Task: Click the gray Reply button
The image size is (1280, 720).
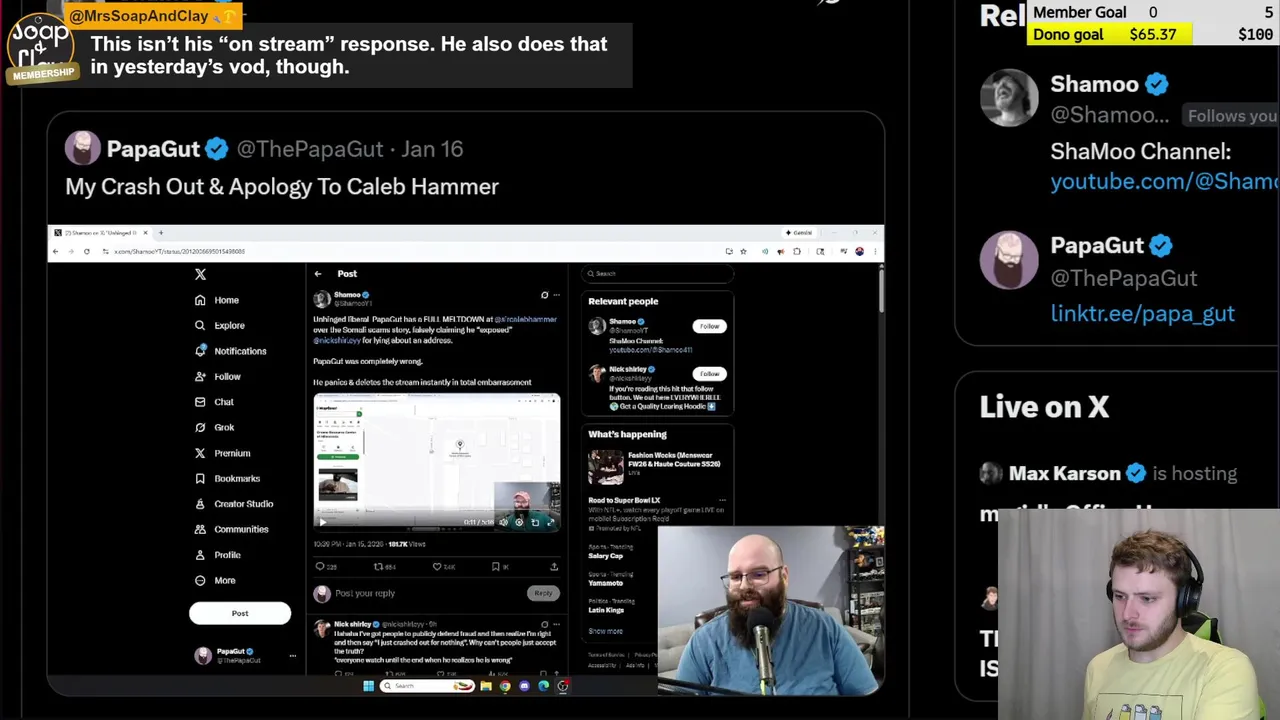Action: tap(542, 593)
